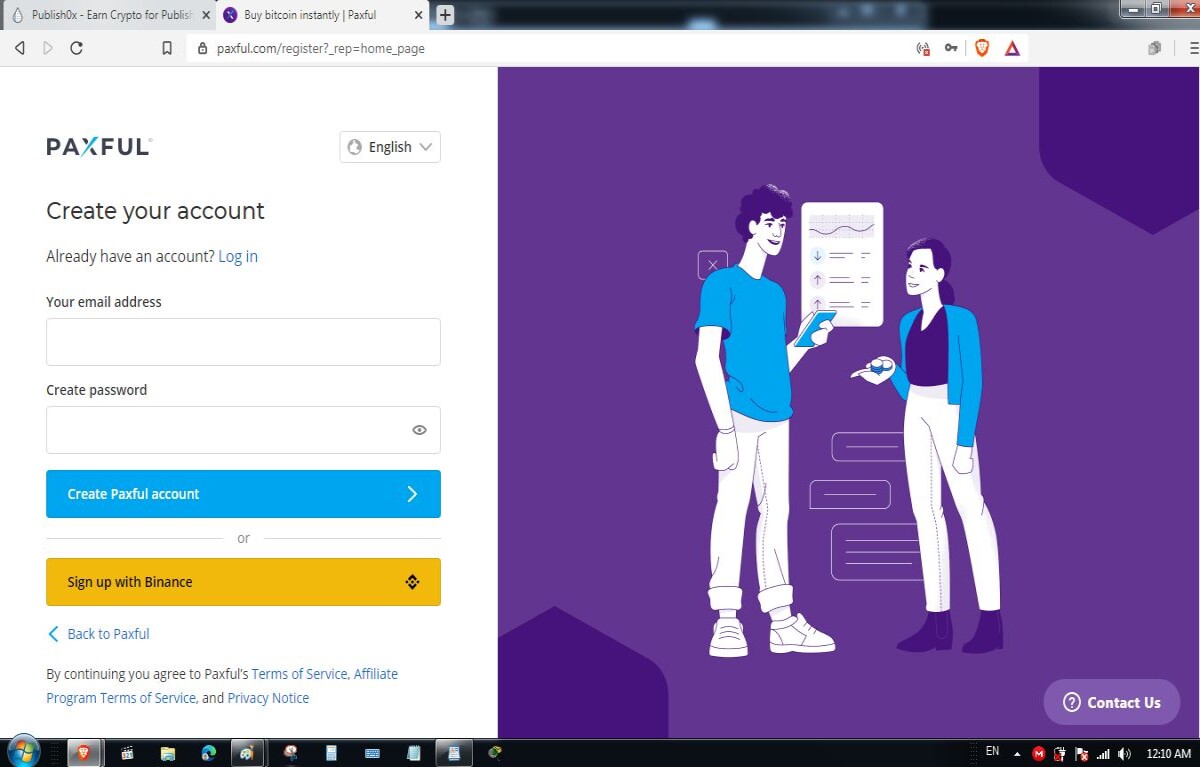Show hidden tray icons arrow
Image resolution: width=1200 pixels, height=767 pixels.
[1017, 754]
